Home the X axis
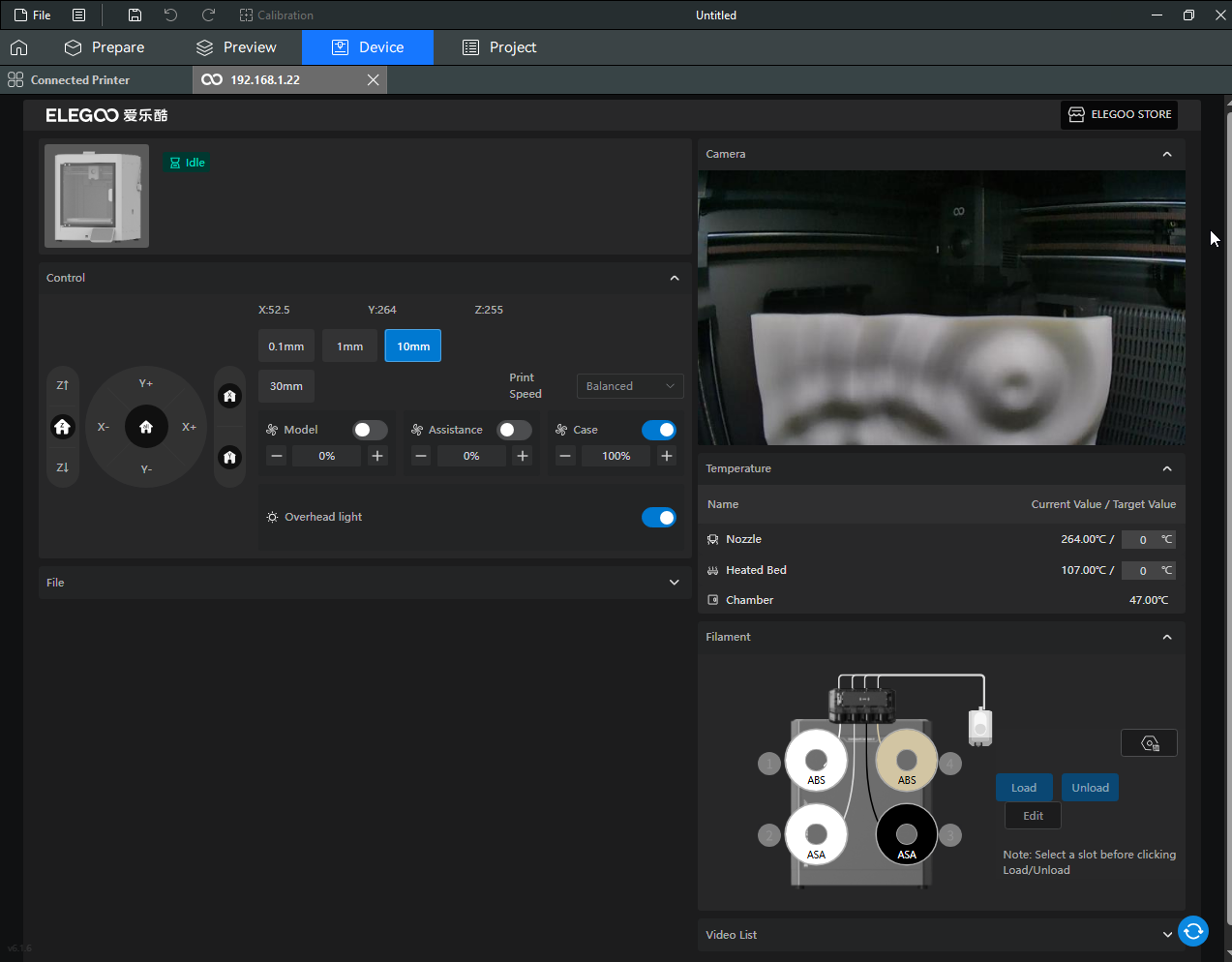The image size is (1232, 962). pos(229,396)
